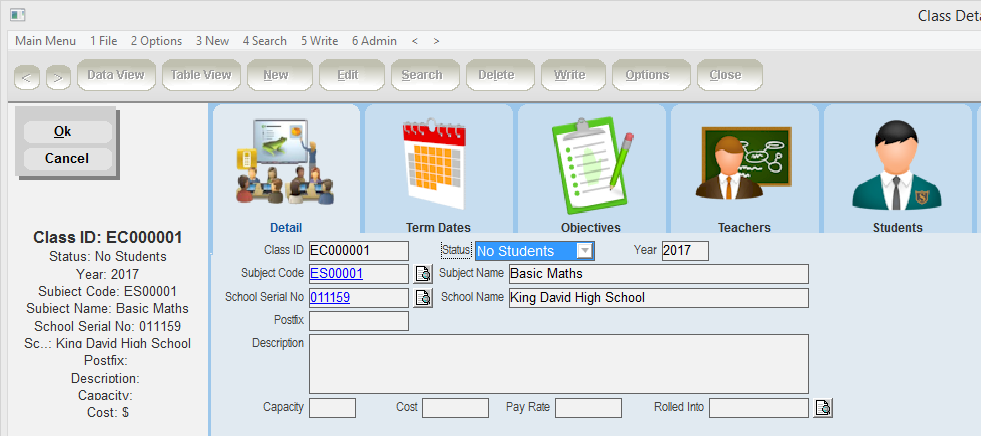Image resolution: width=981 pixels, height=436 pixels.
Task: Open the 5 Write menu
Action: (x=319, y=41)
